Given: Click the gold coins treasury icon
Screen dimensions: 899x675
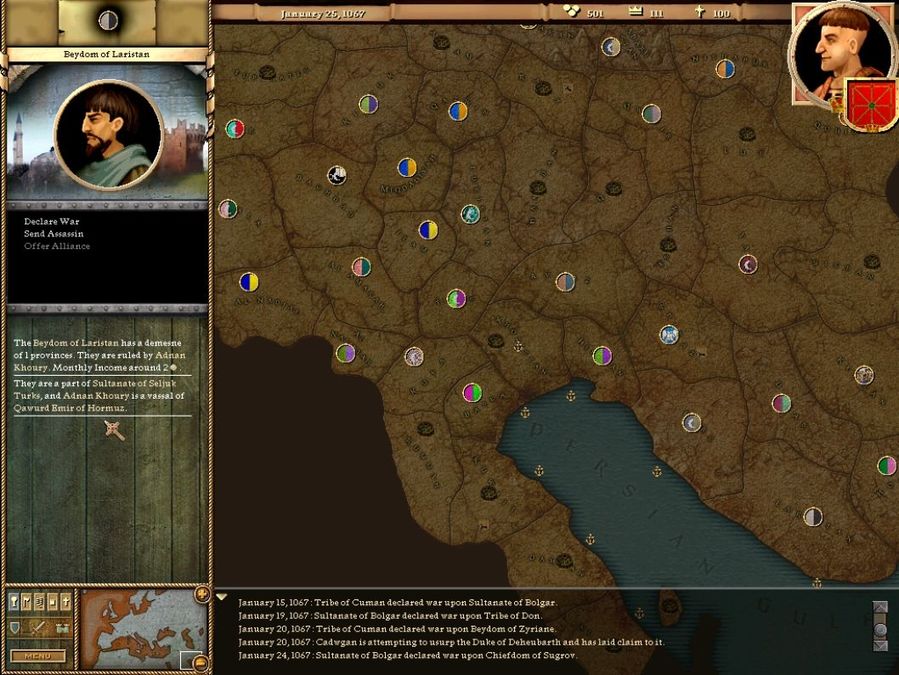Looking at the screenshot, I should coord(570,11).
